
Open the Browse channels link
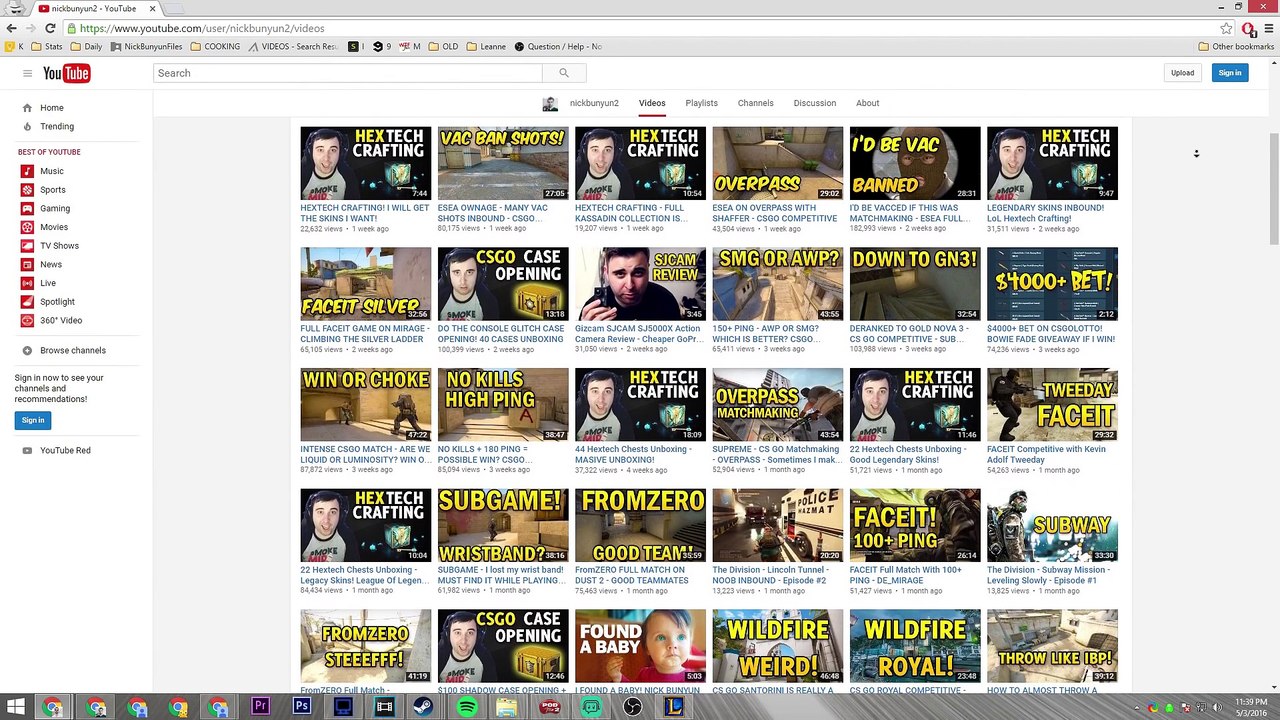point(73,351)
